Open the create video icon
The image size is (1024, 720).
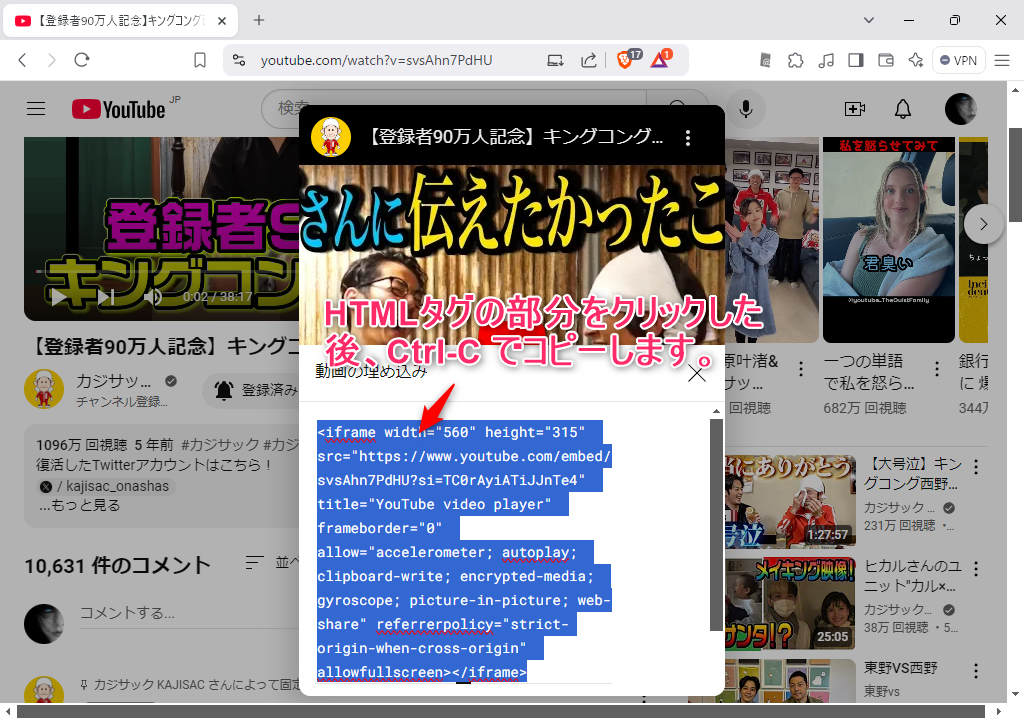click(855, 109)
